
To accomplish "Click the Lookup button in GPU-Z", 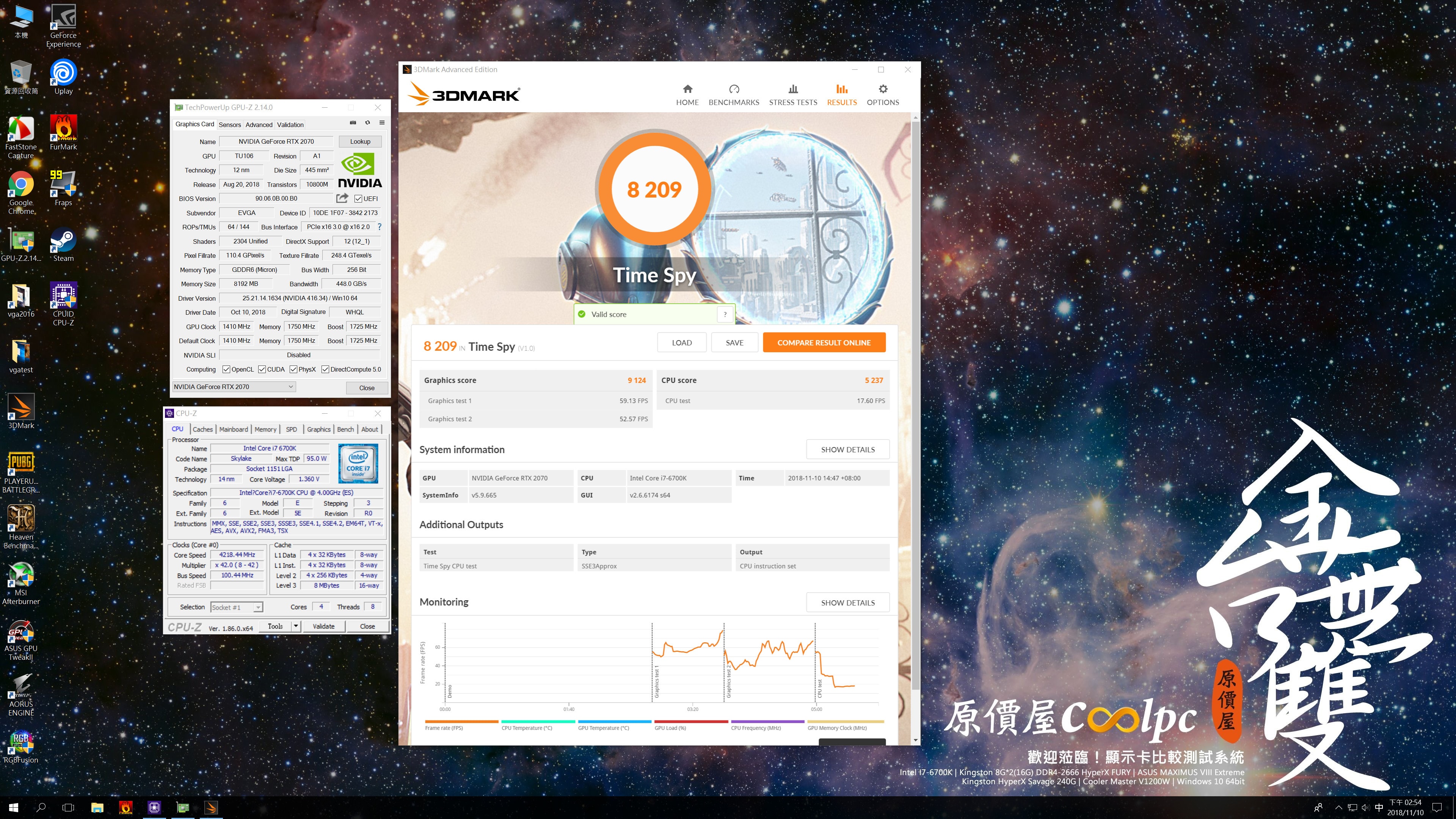I will [x=360, y=141].
